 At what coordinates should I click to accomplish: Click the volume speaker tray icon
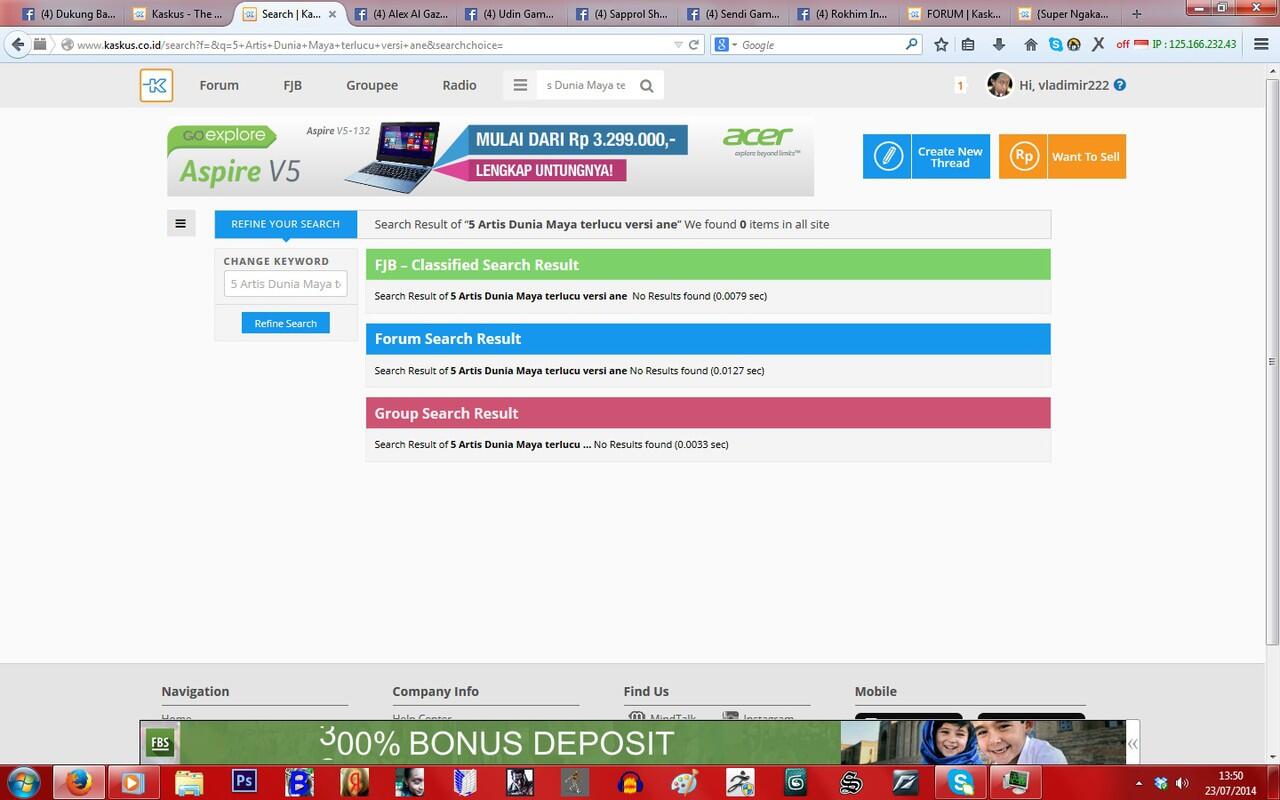pos(1182,783)
